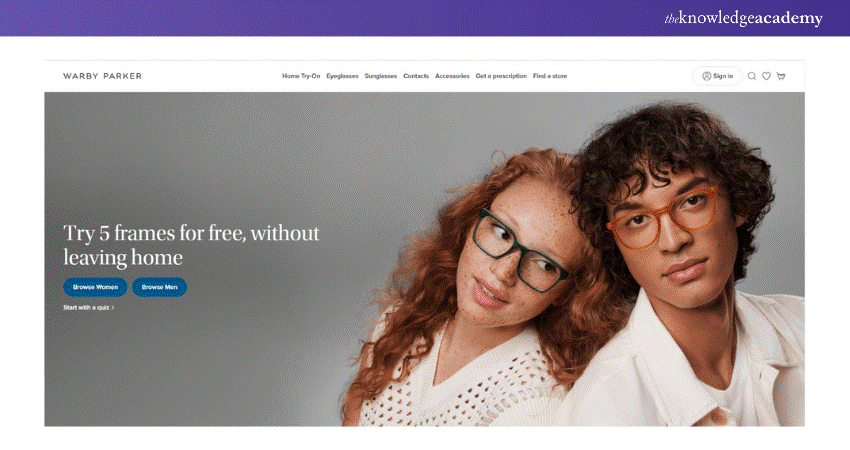The height and width of the screenshot is (450, 850).
Task: Open the shopping cart icon
Action: click(781, 76)
